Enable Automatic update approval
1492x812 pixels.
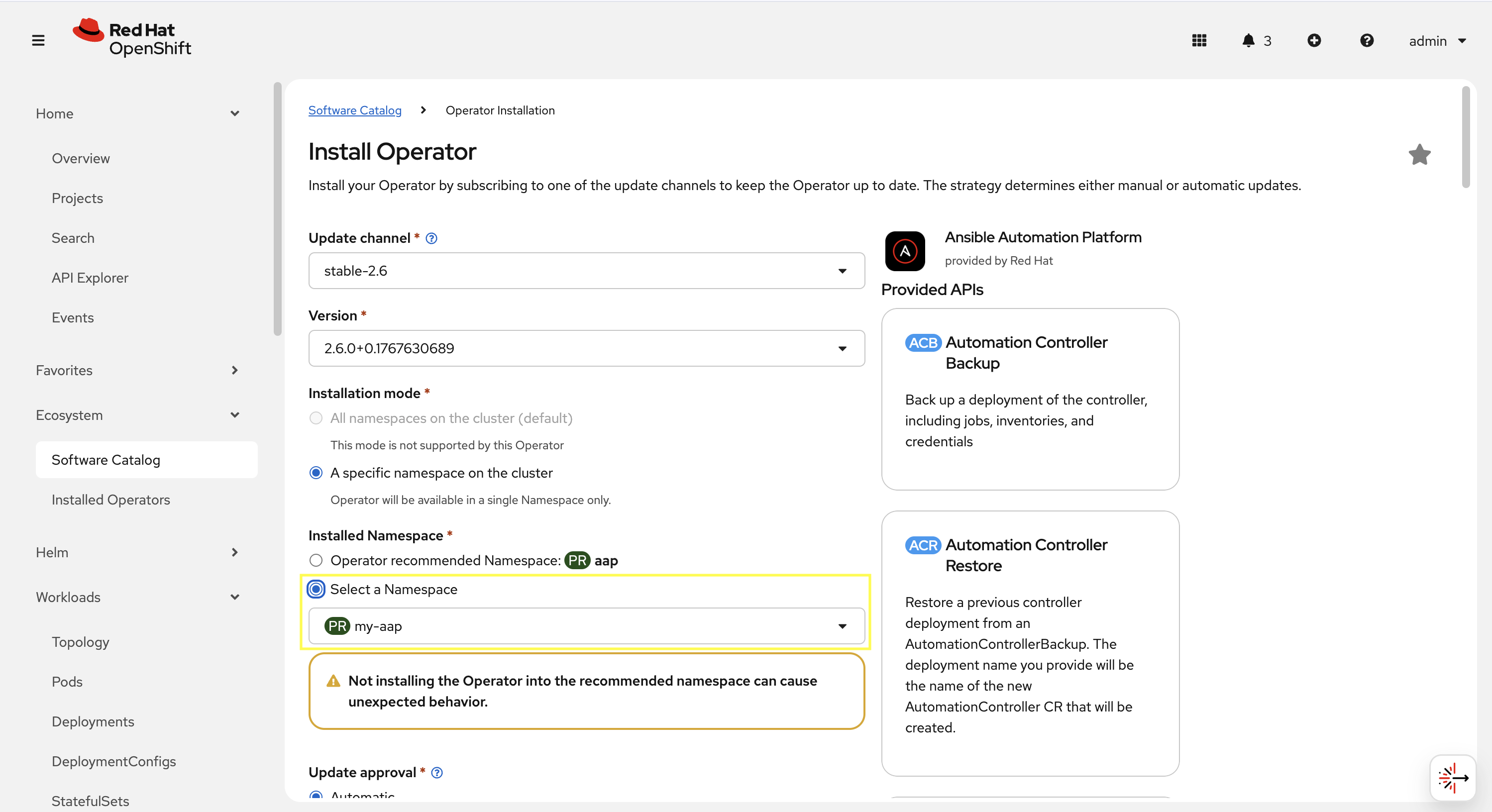tap(316, 795)
